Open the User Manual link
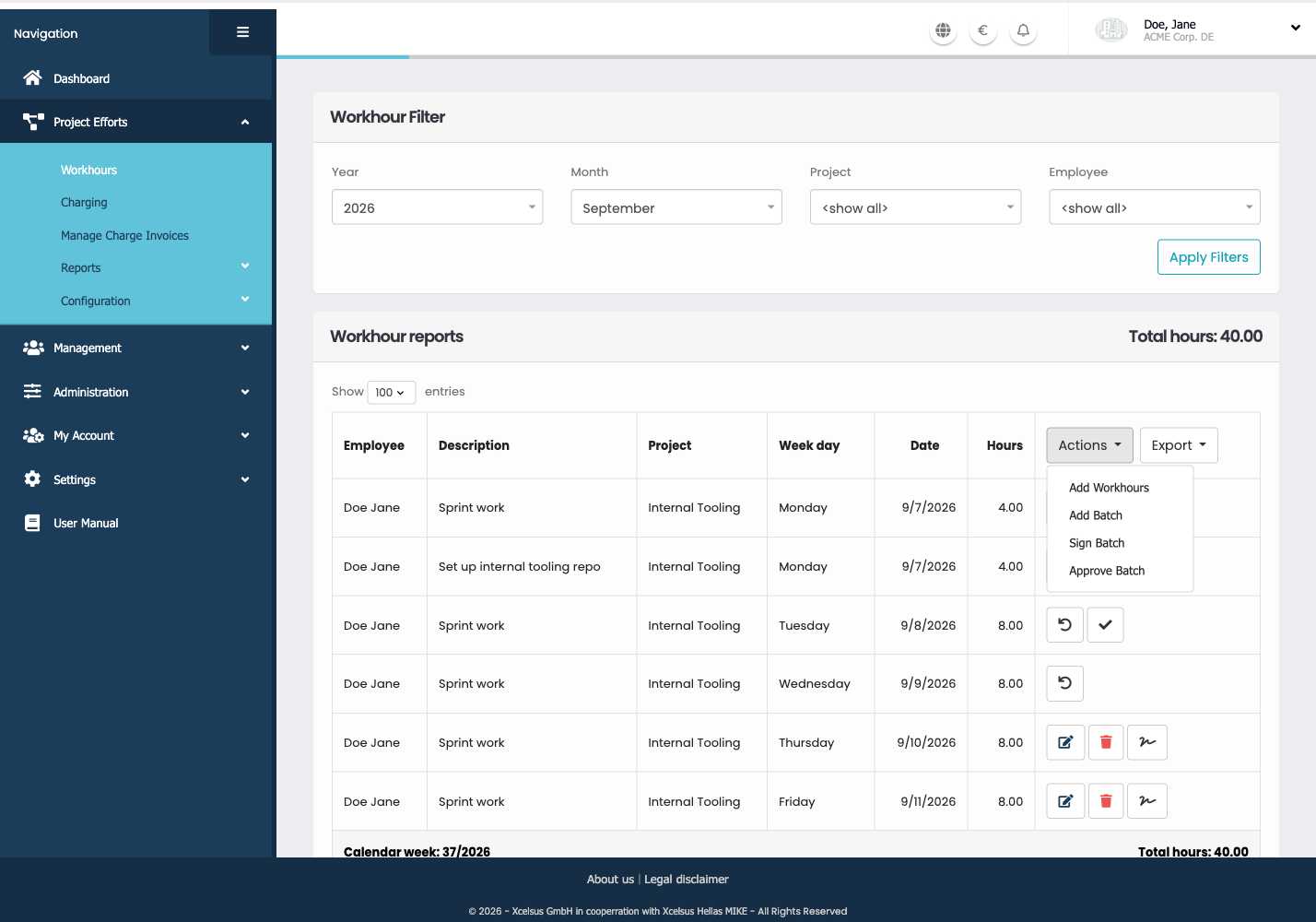 [x=86, y=523]
